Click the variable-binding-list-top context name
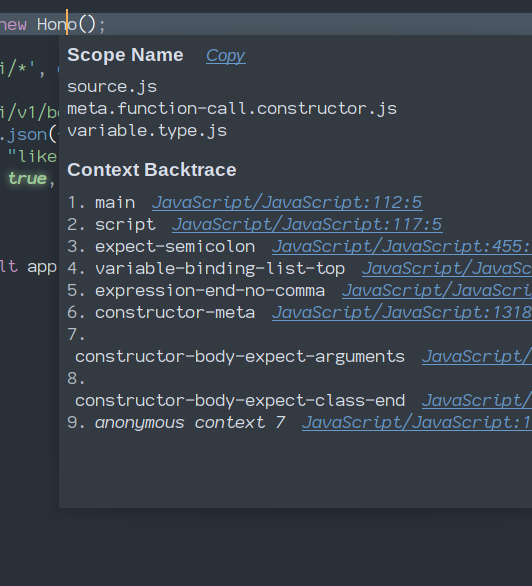Image resolution: width=532 pixels, height=586 pixels. tap(220, 269)
